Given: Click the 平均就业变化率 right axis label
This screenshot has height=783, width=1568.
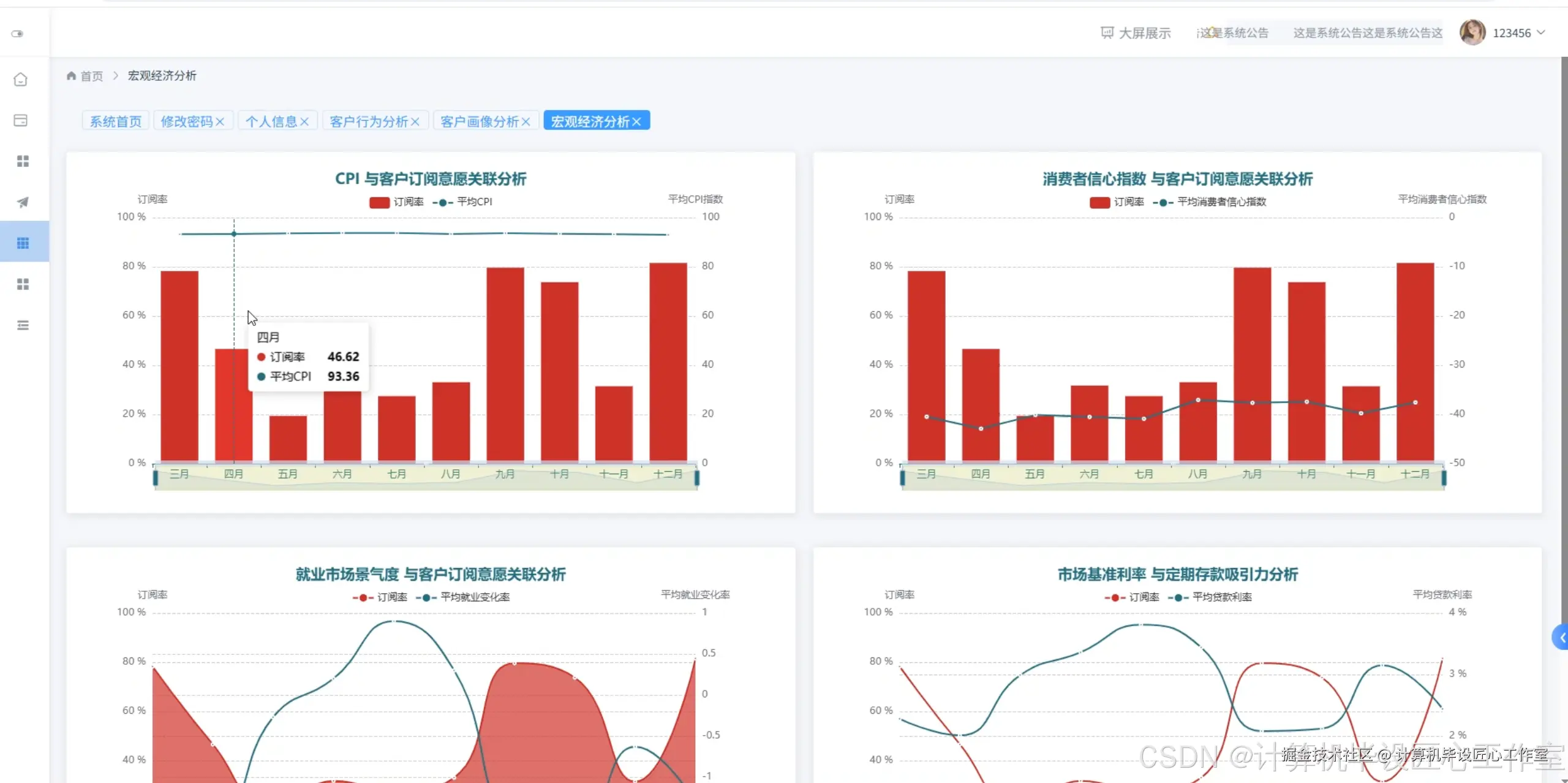Looking at the screenshot, I should [x=695, y=594].
